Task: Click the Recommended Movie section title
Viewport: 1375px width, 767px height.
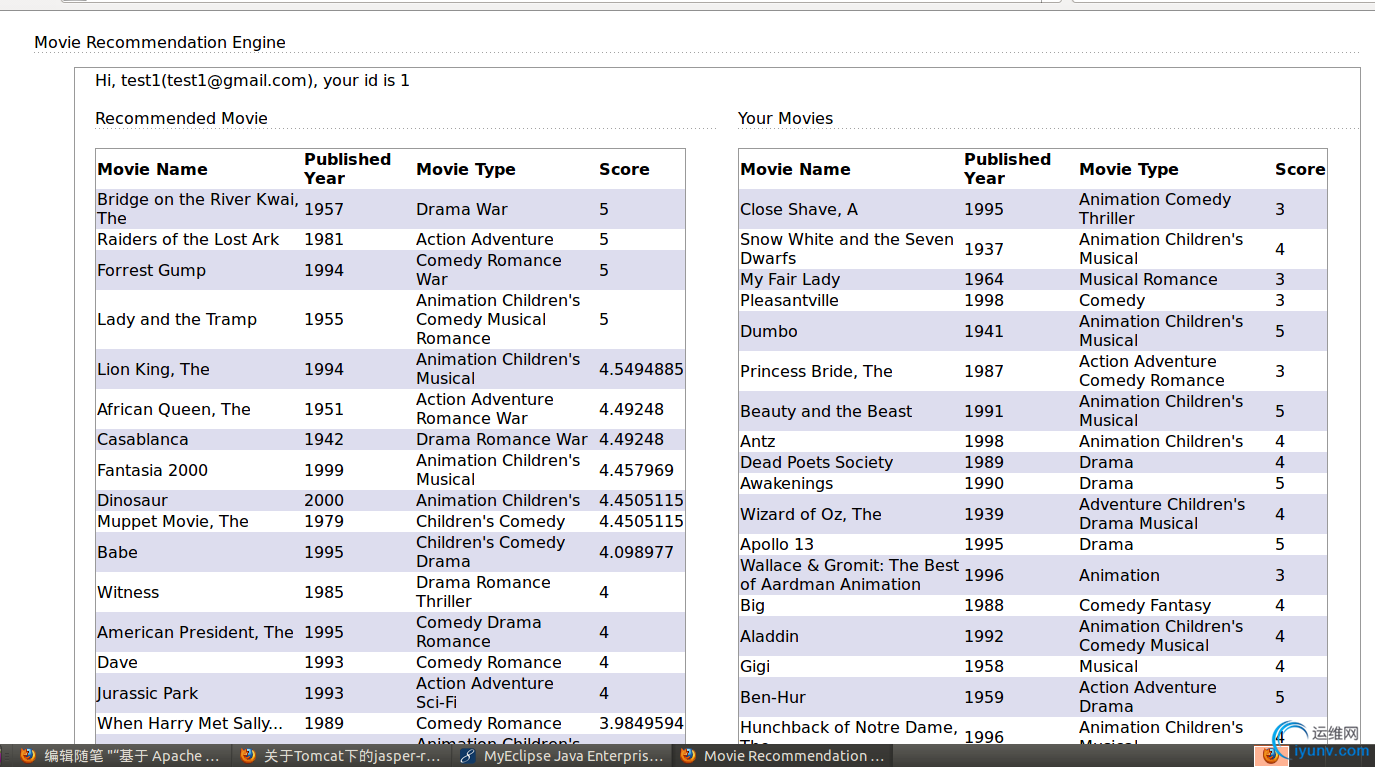Action: [x=181, y=118]
